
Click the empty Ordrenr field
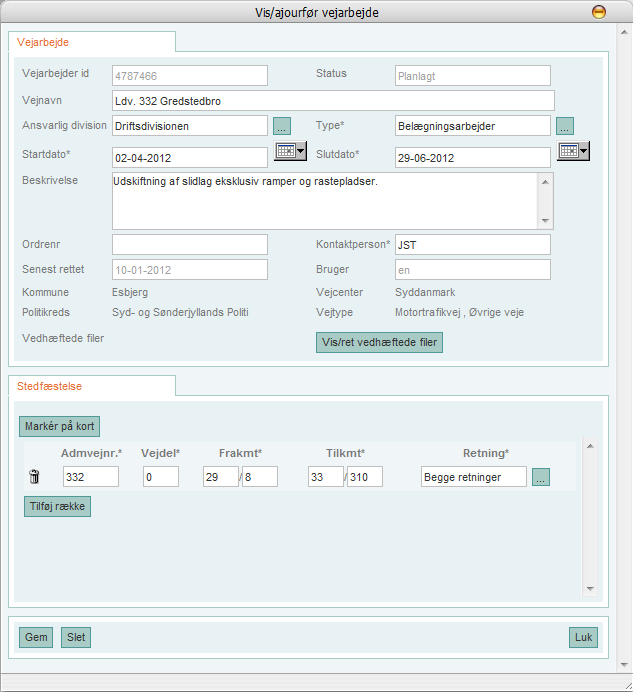[190, 245]
